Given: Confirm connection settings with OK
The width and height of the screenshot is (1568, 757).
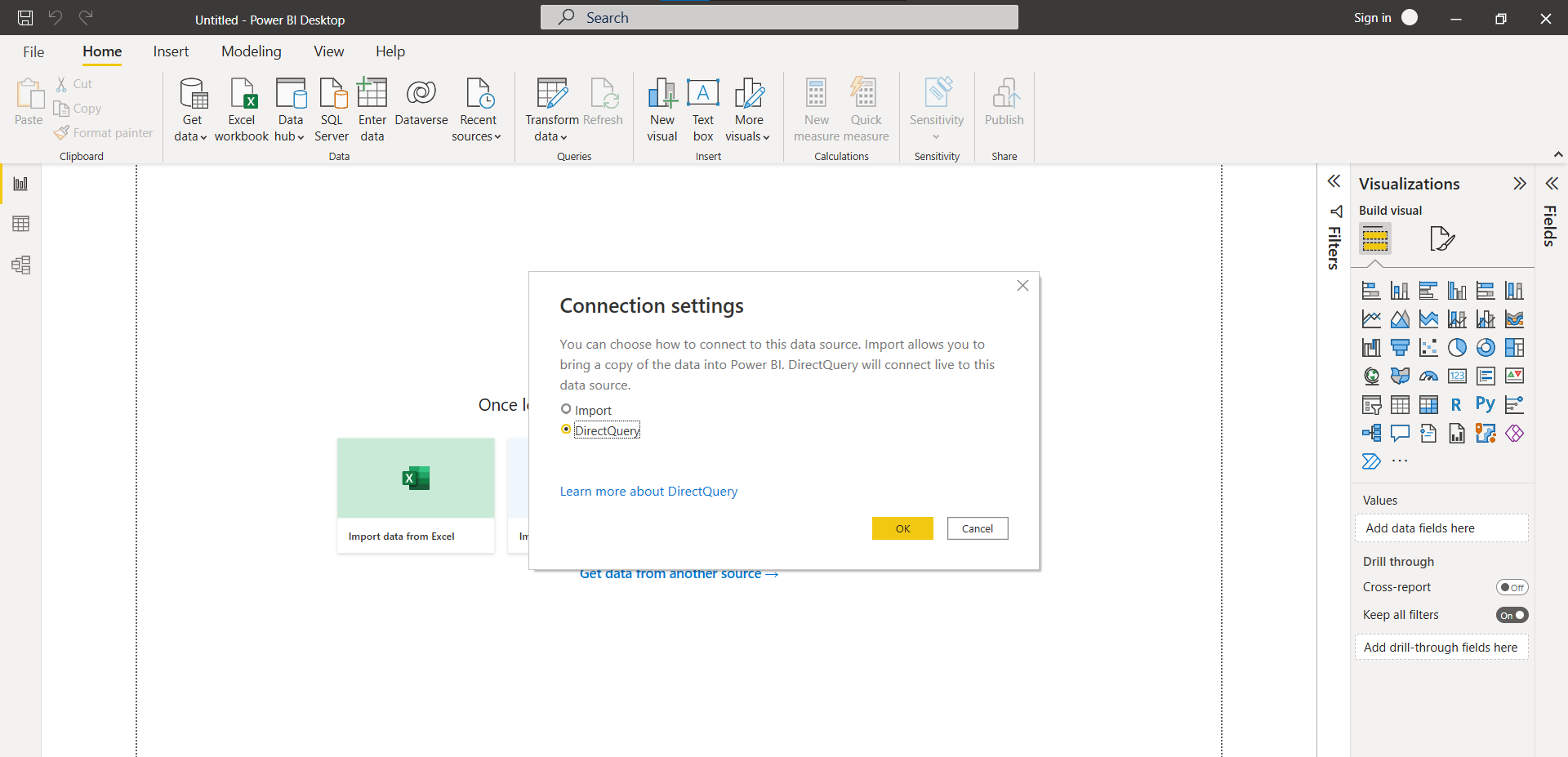Looking at the screenshot, I should tap(902, 528).
